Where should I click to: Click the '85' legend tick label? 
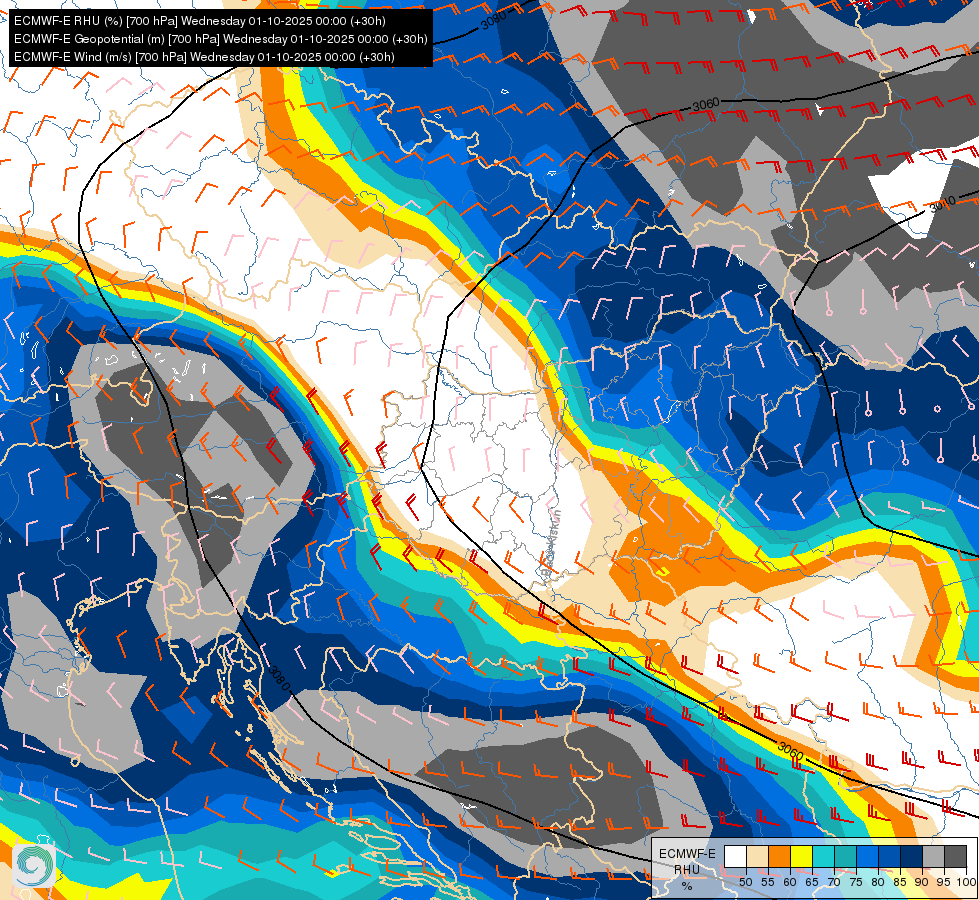tap(900, 882)
